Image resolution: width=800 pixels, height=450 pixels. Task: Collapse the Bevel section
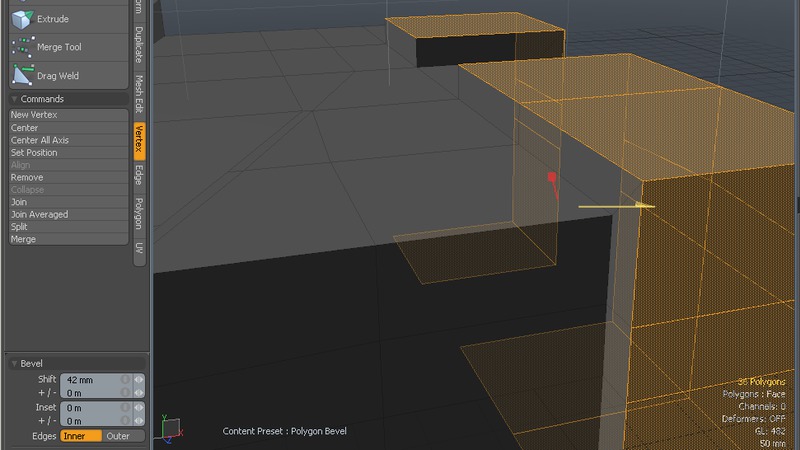point(14,364)
